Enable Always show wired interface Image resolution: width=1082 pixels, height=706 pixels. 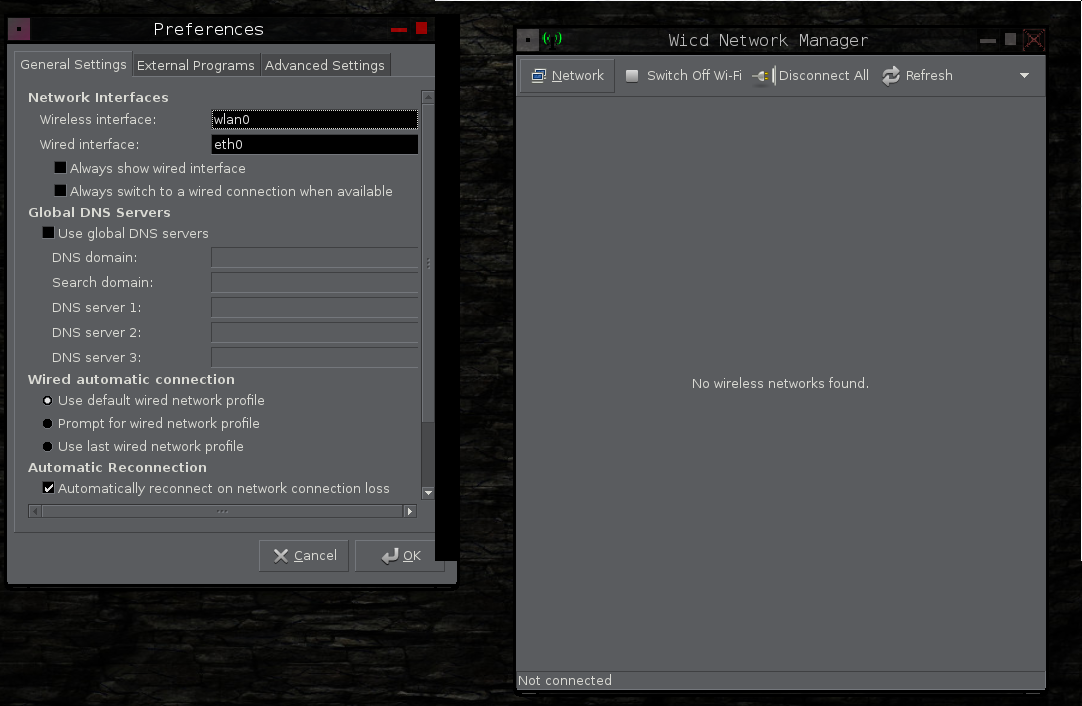coord(61,168)
